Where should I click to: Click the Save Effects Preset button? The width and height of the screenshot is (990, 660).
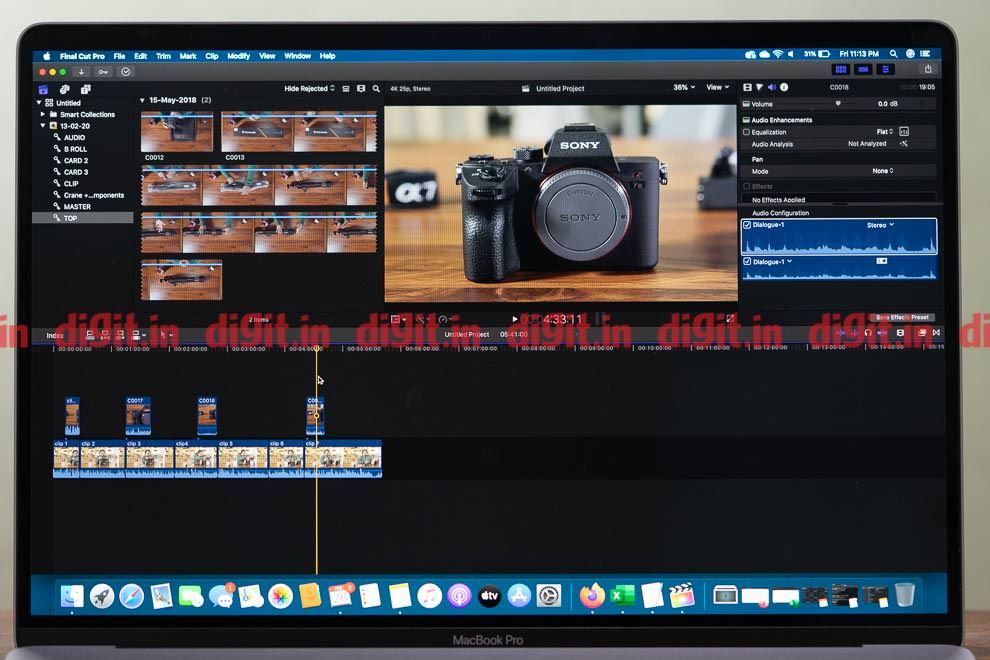(x=902, y=317)
